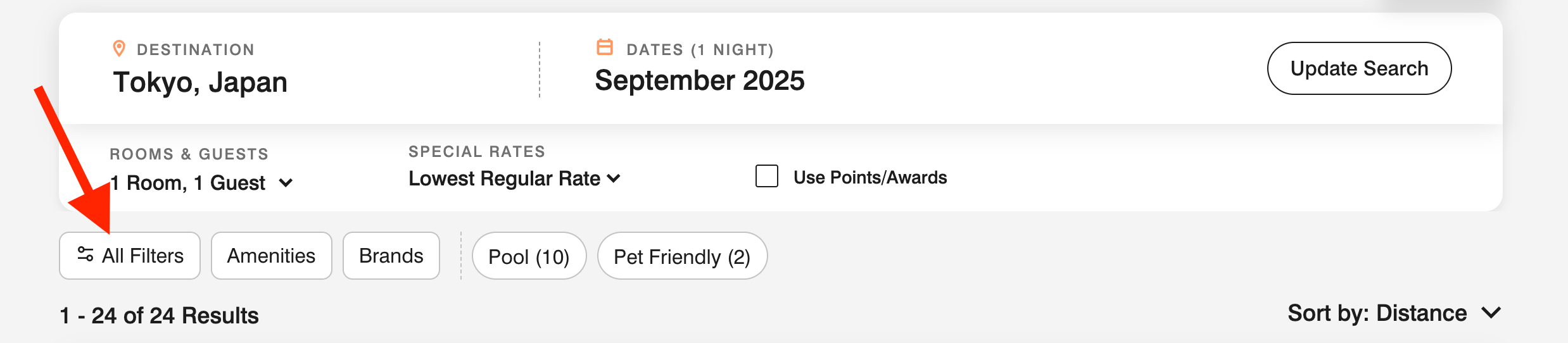Click the Use Points/Awards label text
Image resolution: width=1568 pixels, height=343 pixels.
pyautogui.click(x=869, y=177)
